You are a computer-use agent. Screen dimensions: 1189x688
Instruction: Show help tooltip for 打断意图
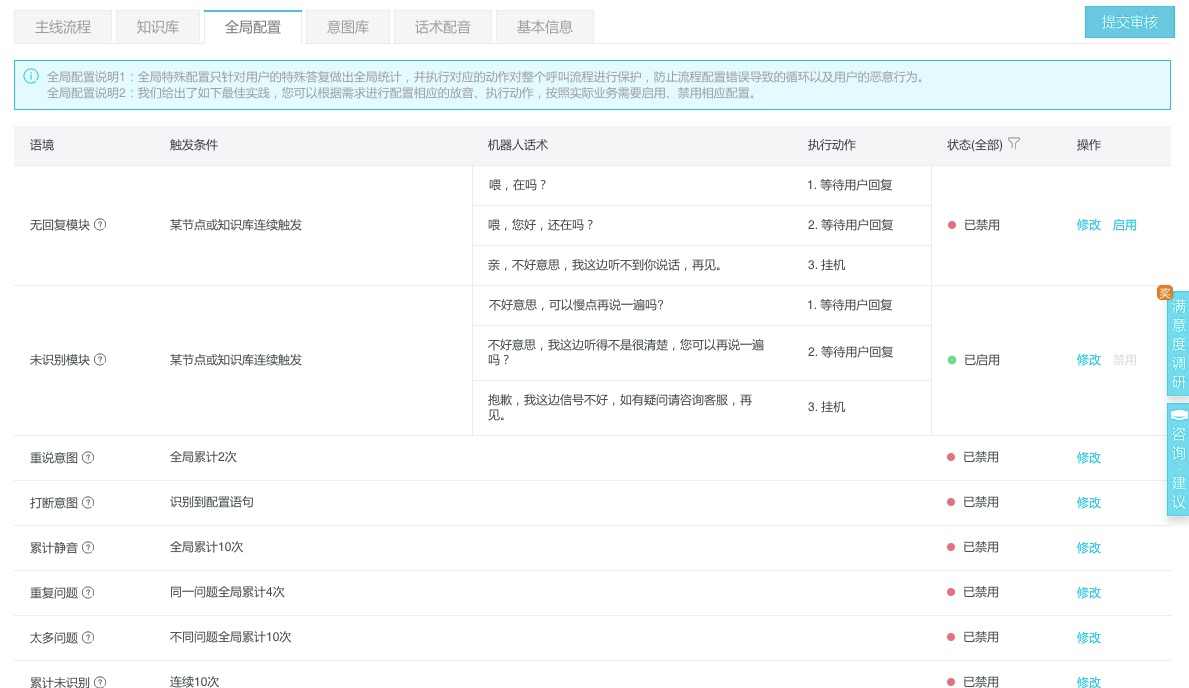tap(88, 502)
